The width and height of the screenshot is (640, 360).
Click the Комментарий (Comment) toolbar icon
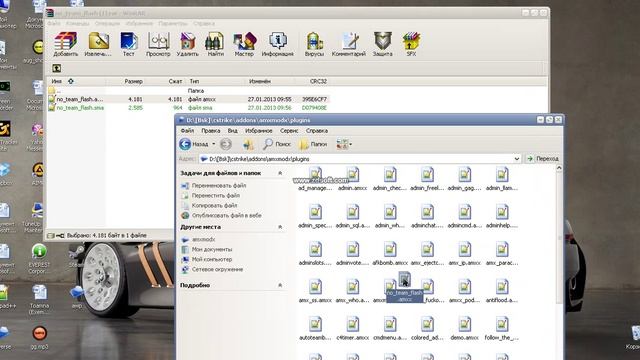tap(349, 44)
